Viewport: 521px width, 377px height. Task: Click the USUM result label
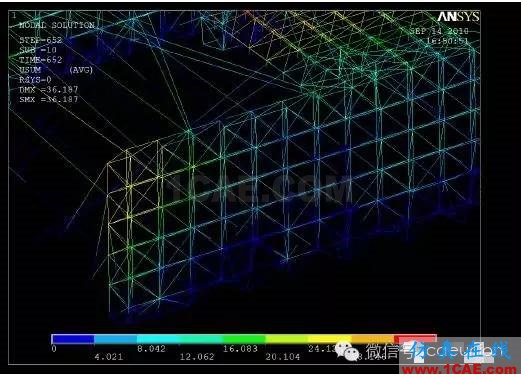click(30, 70)
